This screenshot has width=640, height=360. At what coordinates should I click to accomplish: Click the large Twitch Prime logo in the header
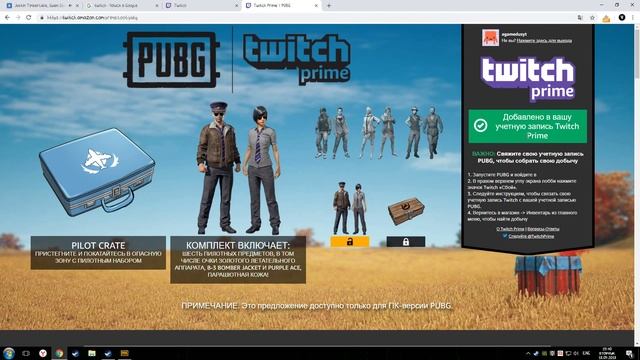[x=297, y=60]
